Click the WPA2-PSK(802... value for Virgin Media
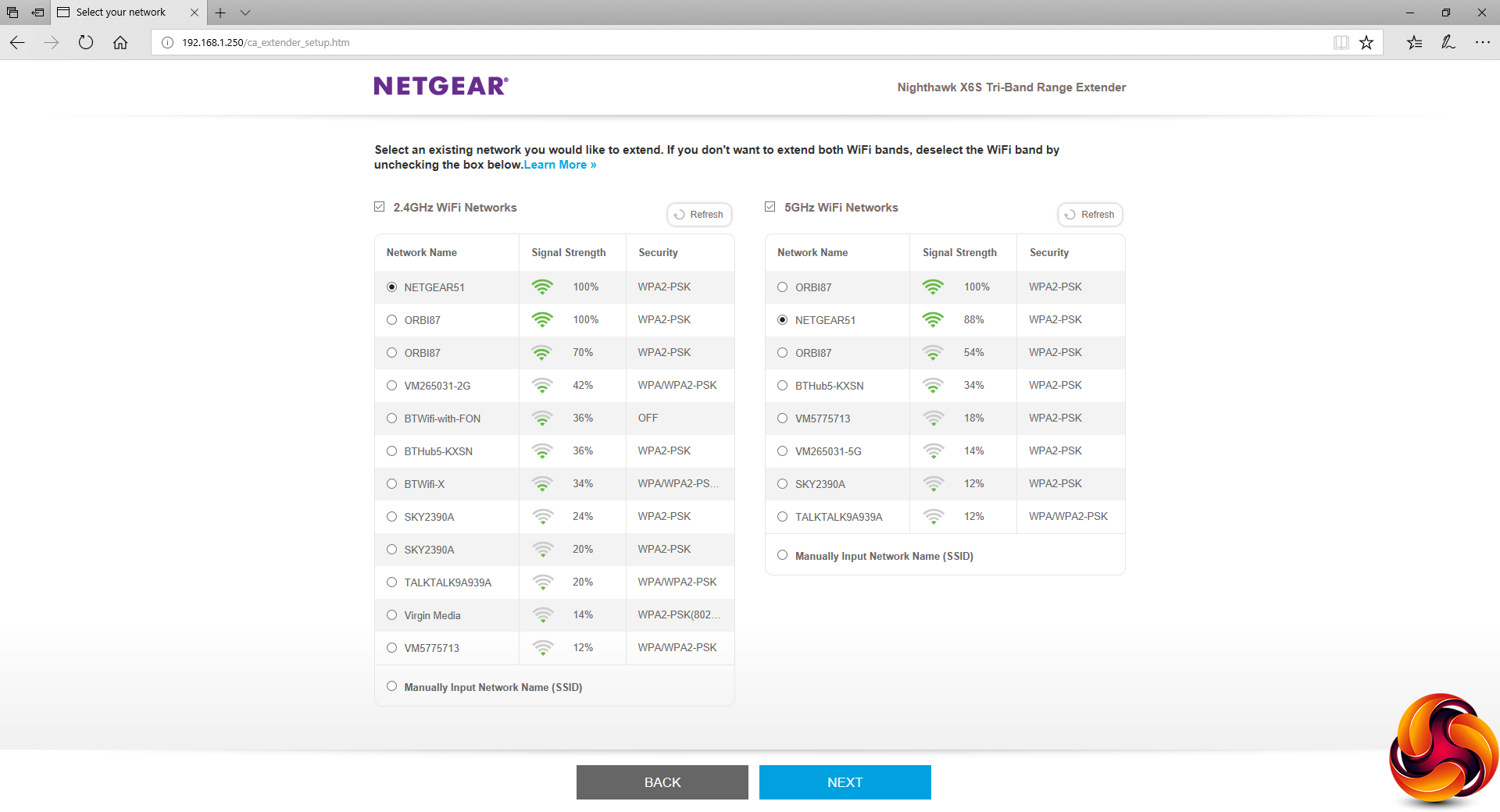The height and width of the screenshot is (812, 1500). pos(679,615)
